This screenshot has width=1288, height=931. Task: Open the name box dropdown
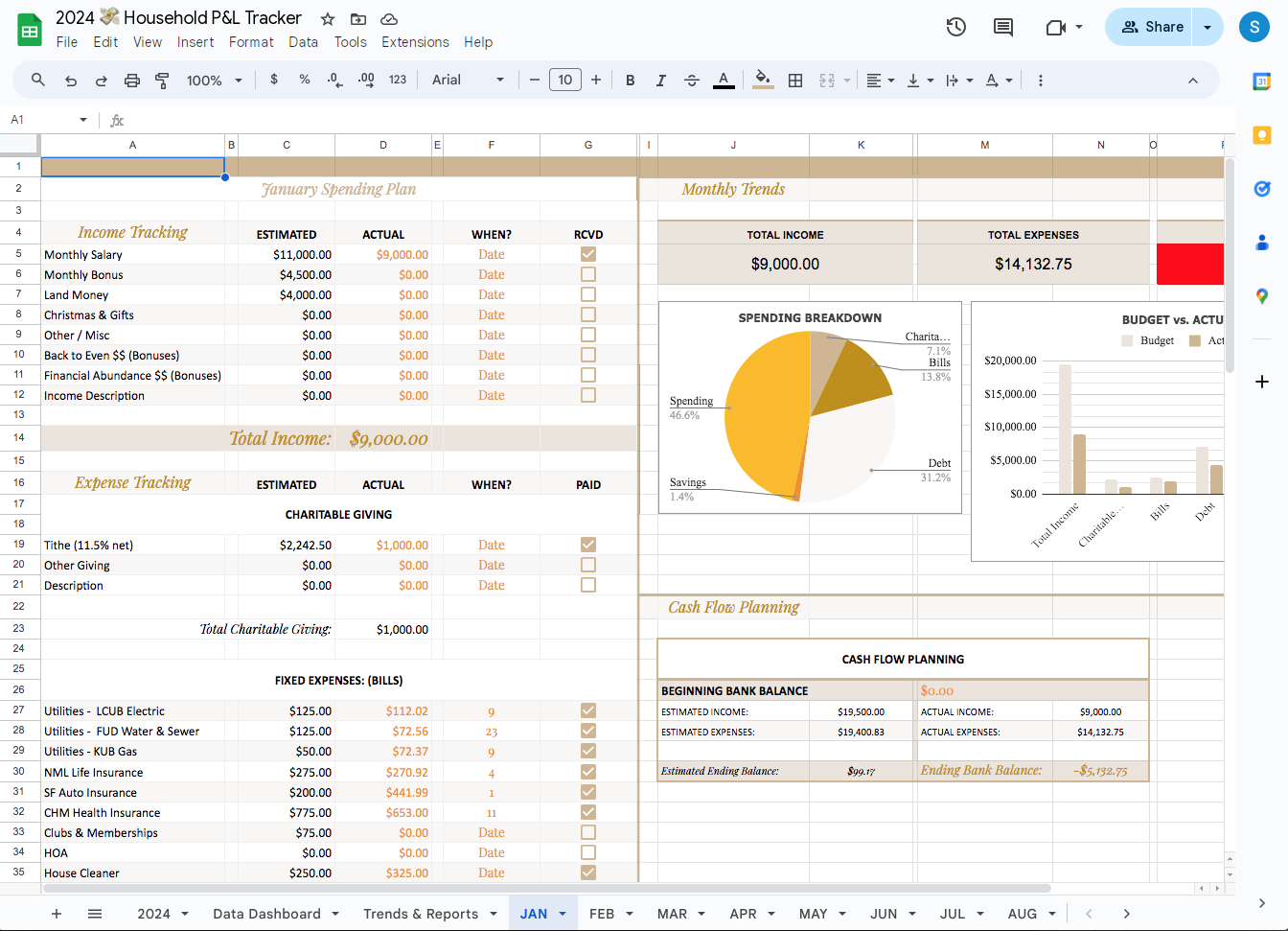83,120
